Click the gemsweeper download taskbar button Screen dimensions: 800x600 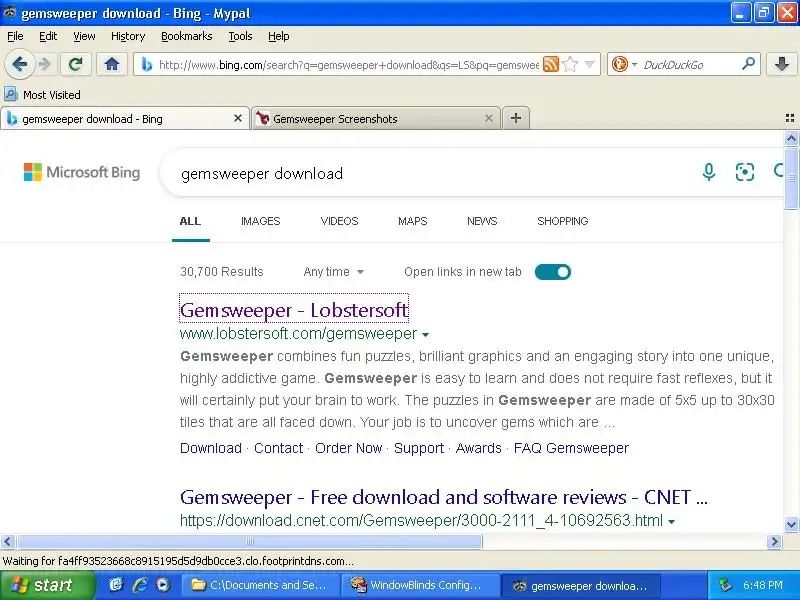pos(582,585)
